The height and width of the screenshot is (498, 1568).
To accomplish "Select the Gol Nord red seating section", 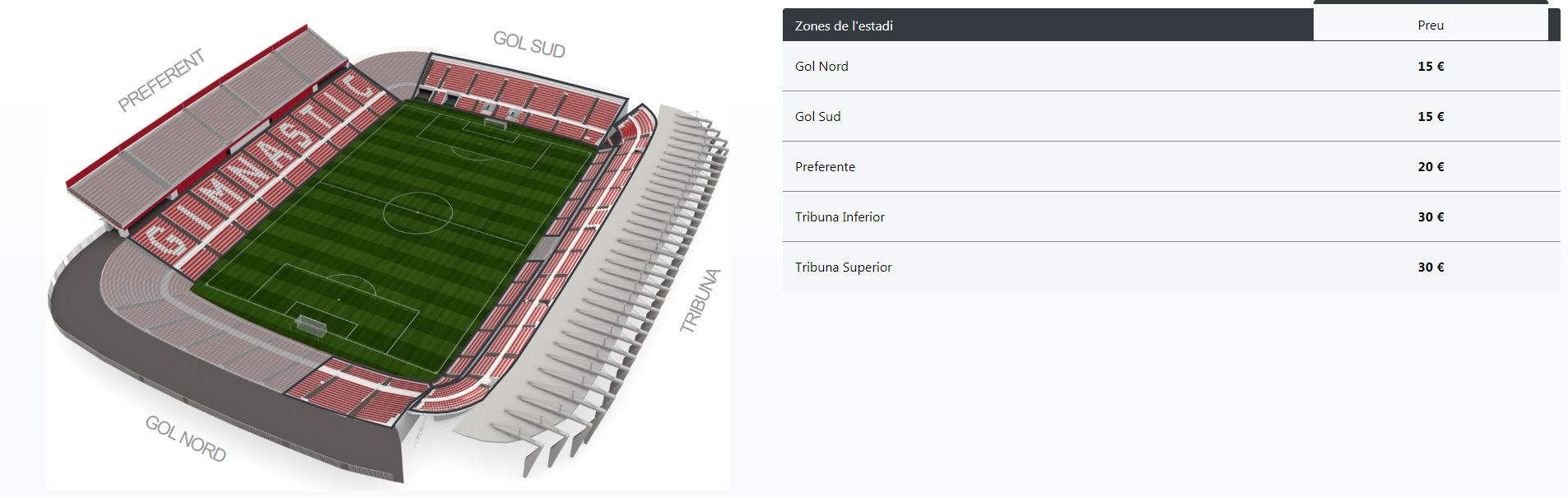I will point(354,392).
